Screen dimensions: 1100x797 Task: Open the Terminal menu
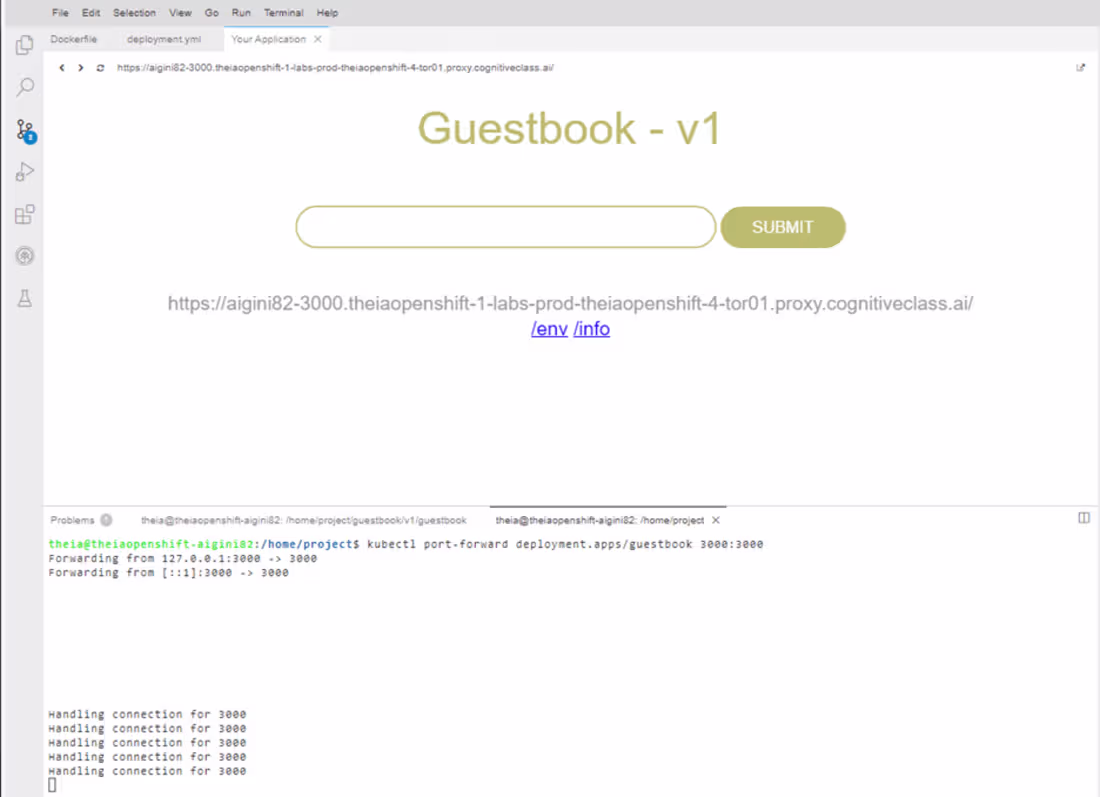point(283,12)
